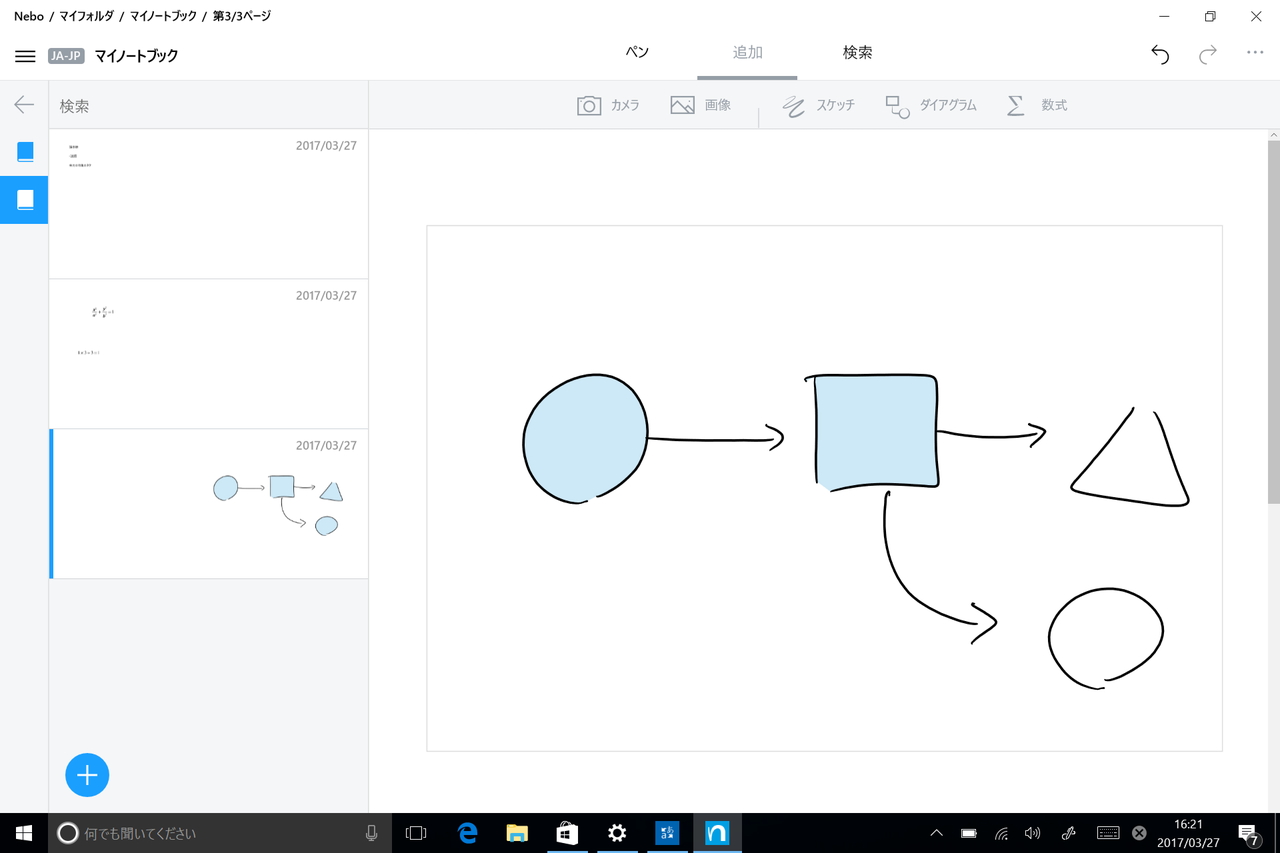
Task: Go back using the left arrow above the page list
Action: pyautogui.click(x=23, y=104)
